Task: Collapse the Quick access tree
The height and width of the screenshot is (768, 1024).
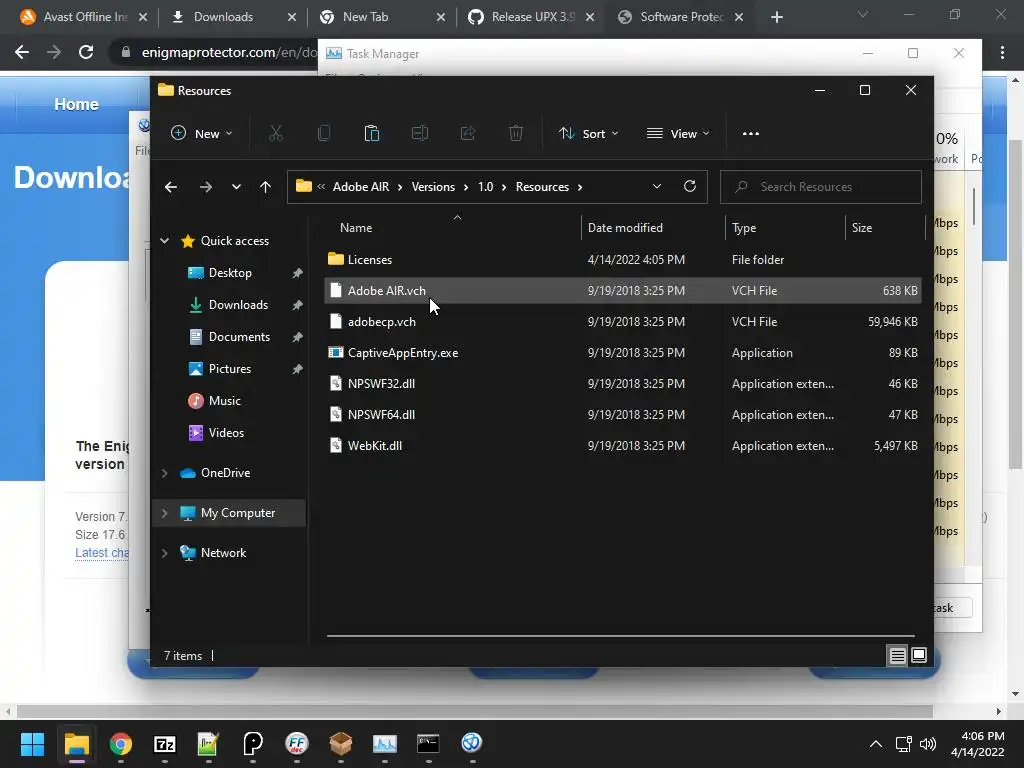Action: click(x=165, y=241)
